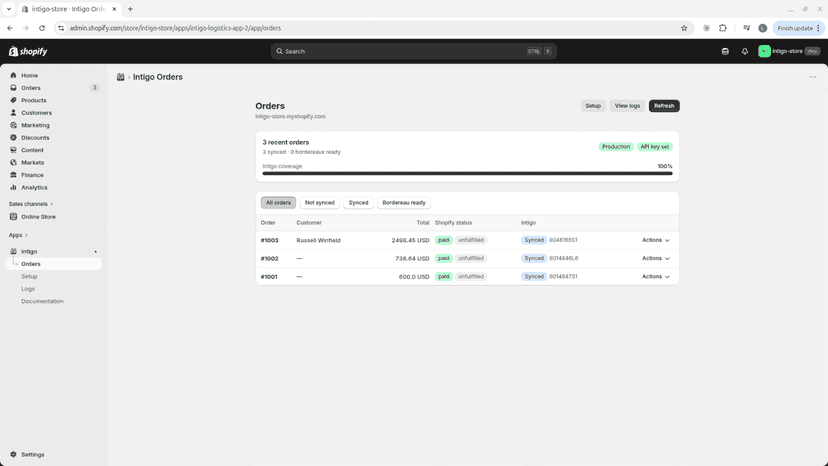The image size is (828, 466).
Task: Close the Intigo Orders browser tab
Action: 114,9
